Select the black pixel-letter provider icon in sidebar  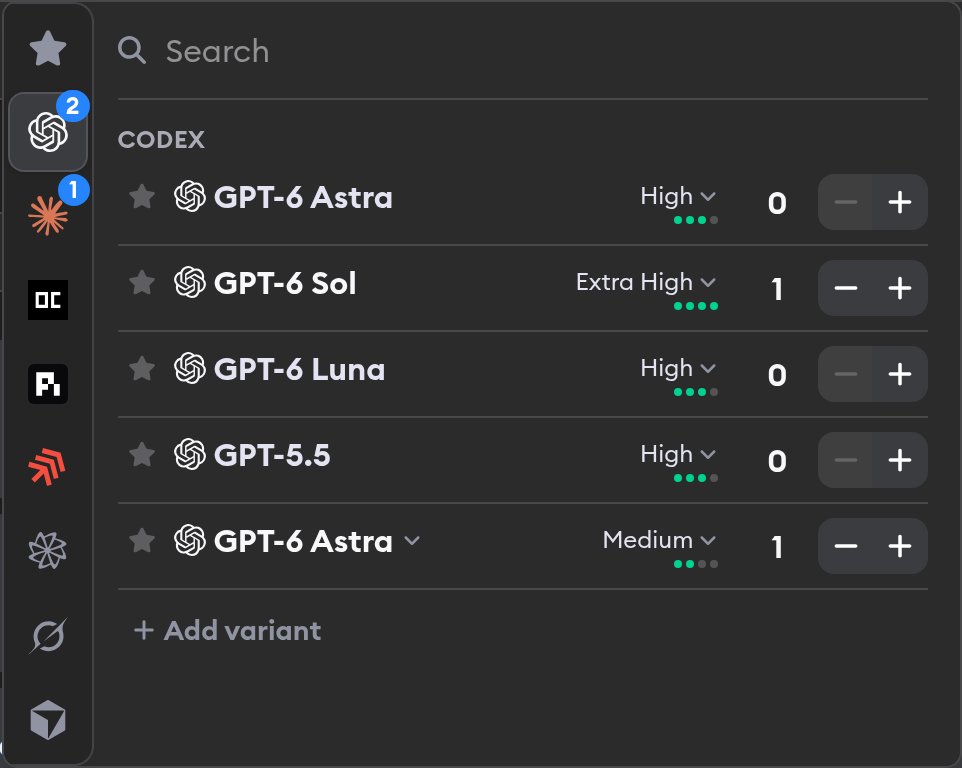[x=48, y=384]
